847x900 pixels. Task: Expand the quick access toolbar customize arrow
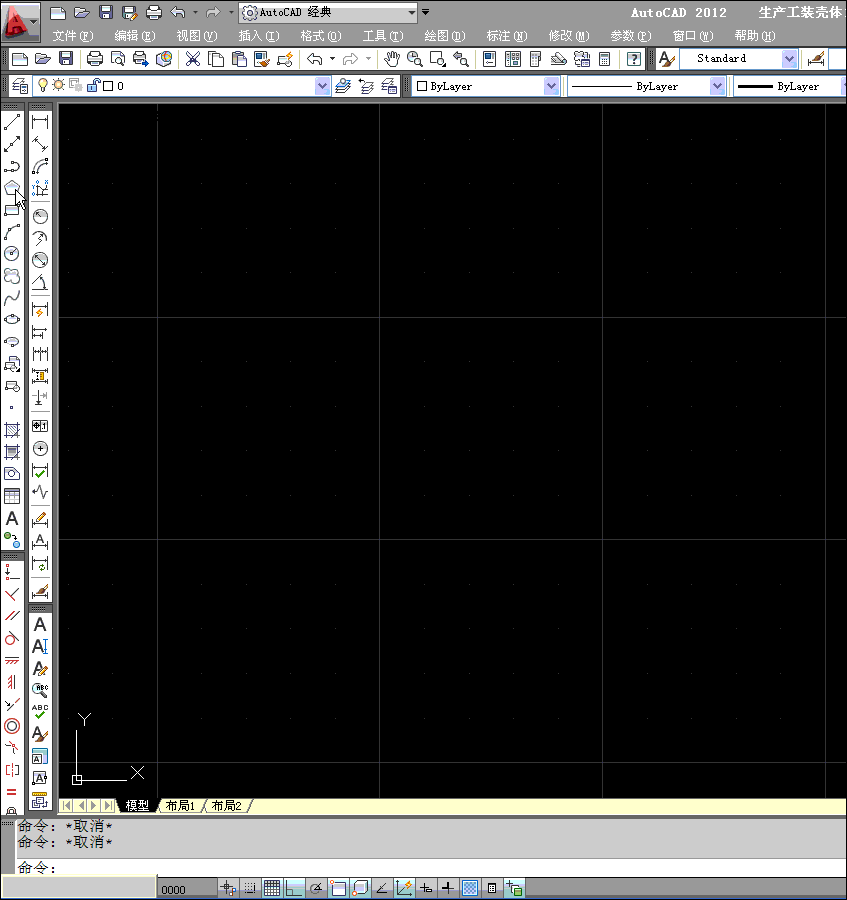425,11
